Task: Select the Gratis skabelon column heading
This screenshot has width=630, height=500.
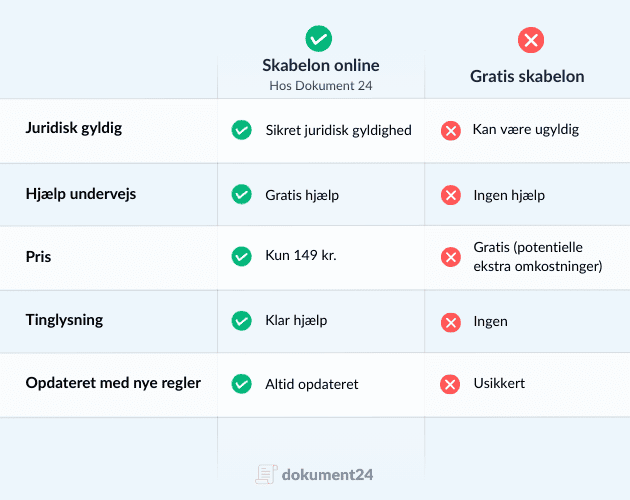Action: pyautogui.click(x=528, y=76)
